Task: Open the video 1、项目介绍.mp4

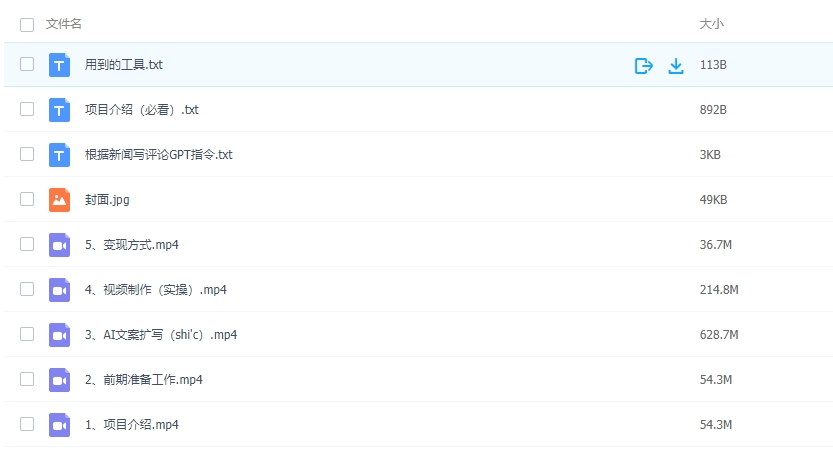Action: tap(132, 425)
